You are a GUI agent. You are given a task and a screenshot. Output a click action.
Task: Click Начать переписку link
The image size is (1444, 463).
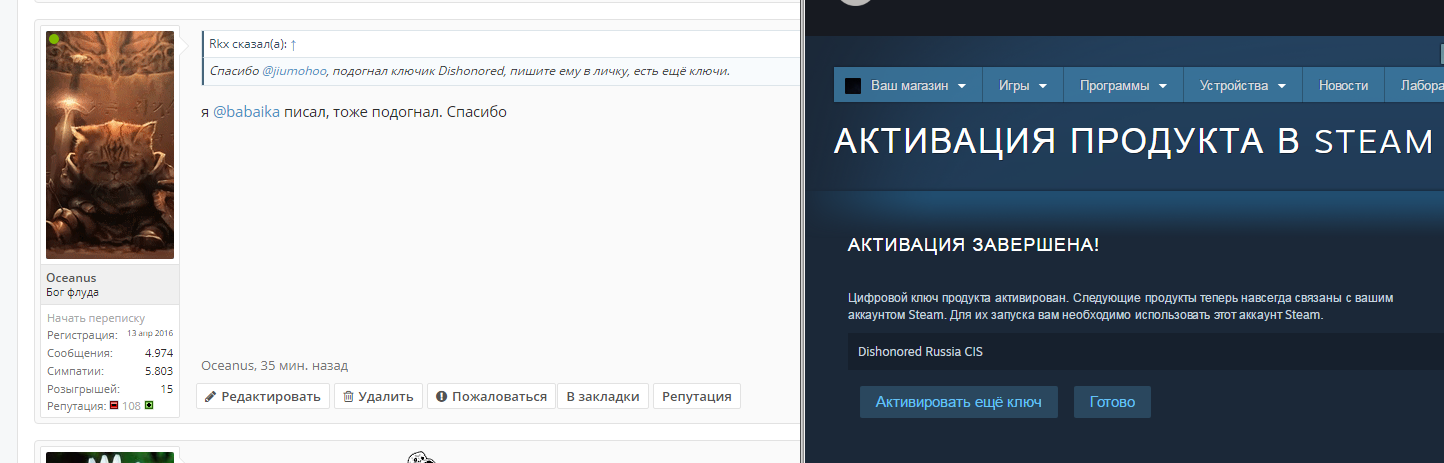[x=95, y=318]
